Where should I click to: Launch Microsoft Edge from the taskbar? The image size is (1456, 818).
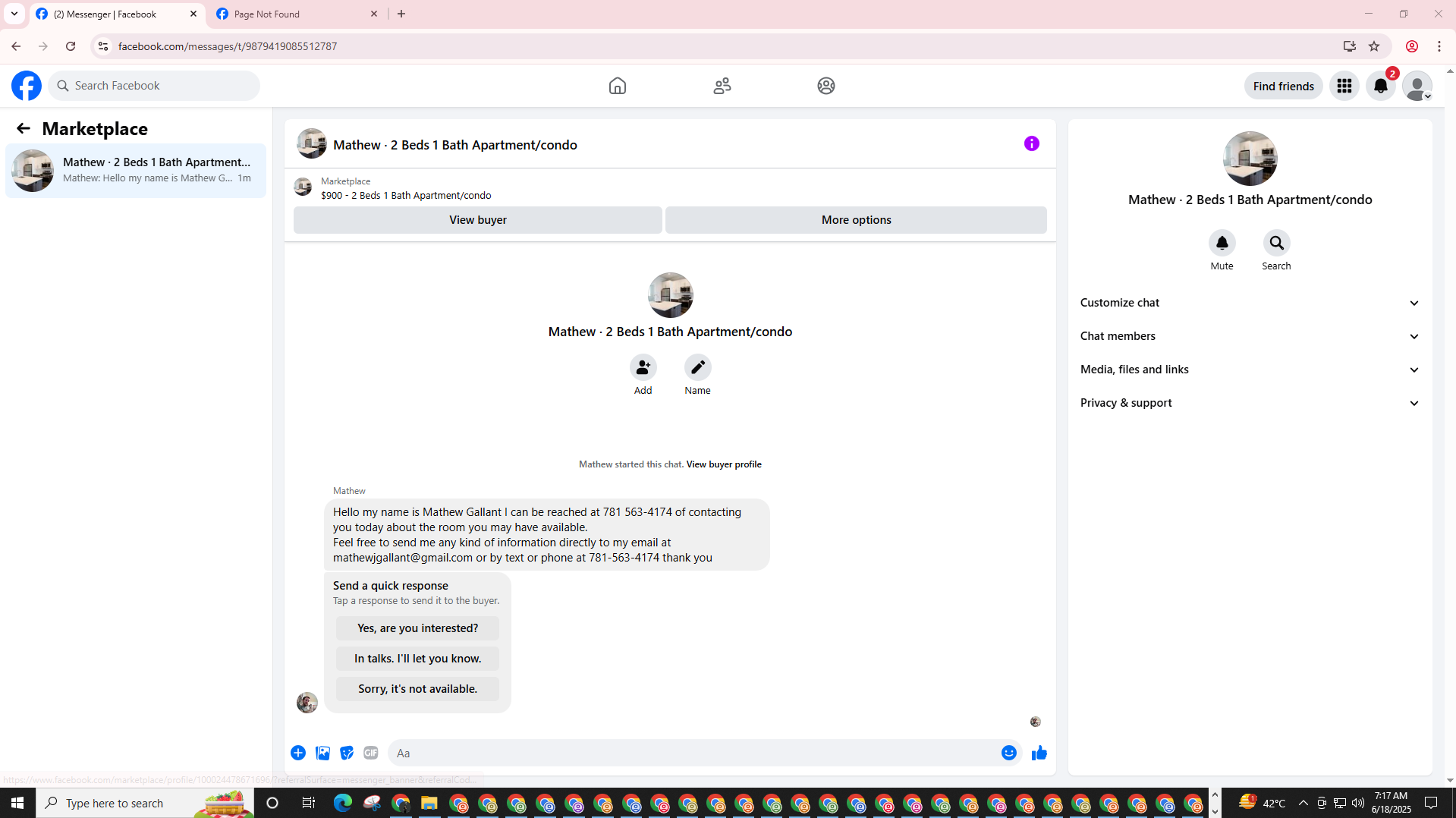343,803
